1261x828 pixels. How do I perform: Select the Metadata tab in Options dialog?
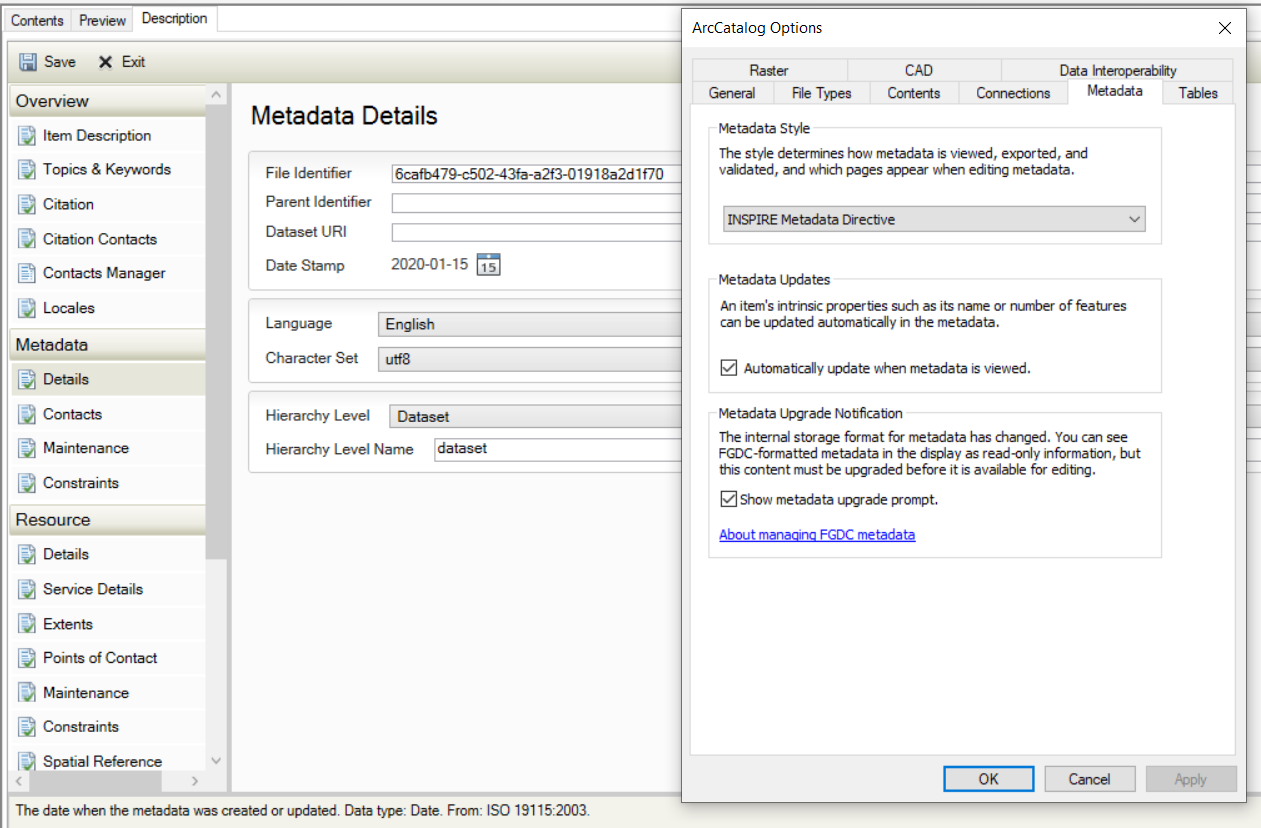1115,91
